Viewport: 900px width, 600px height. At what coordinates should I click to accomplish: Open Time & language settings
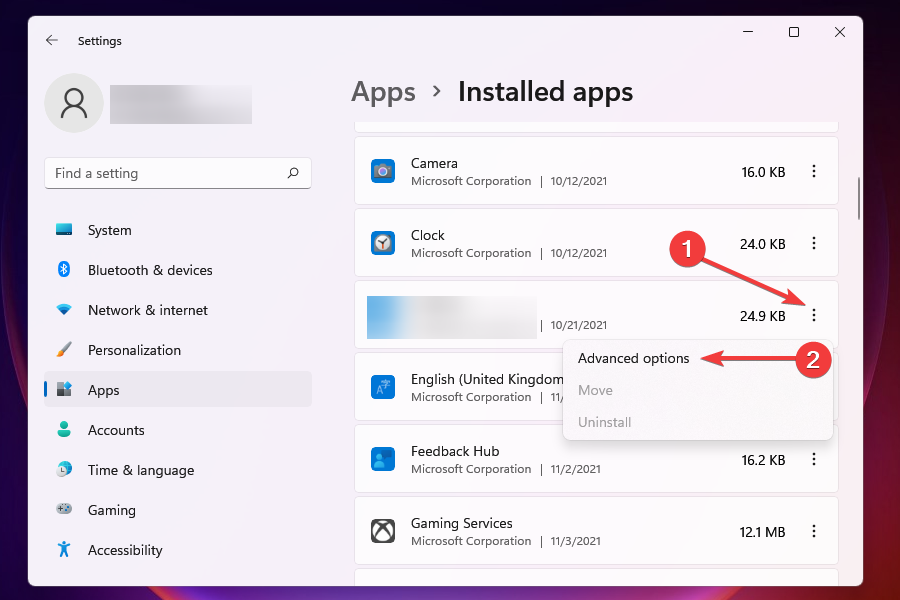(x=141, y=470)
